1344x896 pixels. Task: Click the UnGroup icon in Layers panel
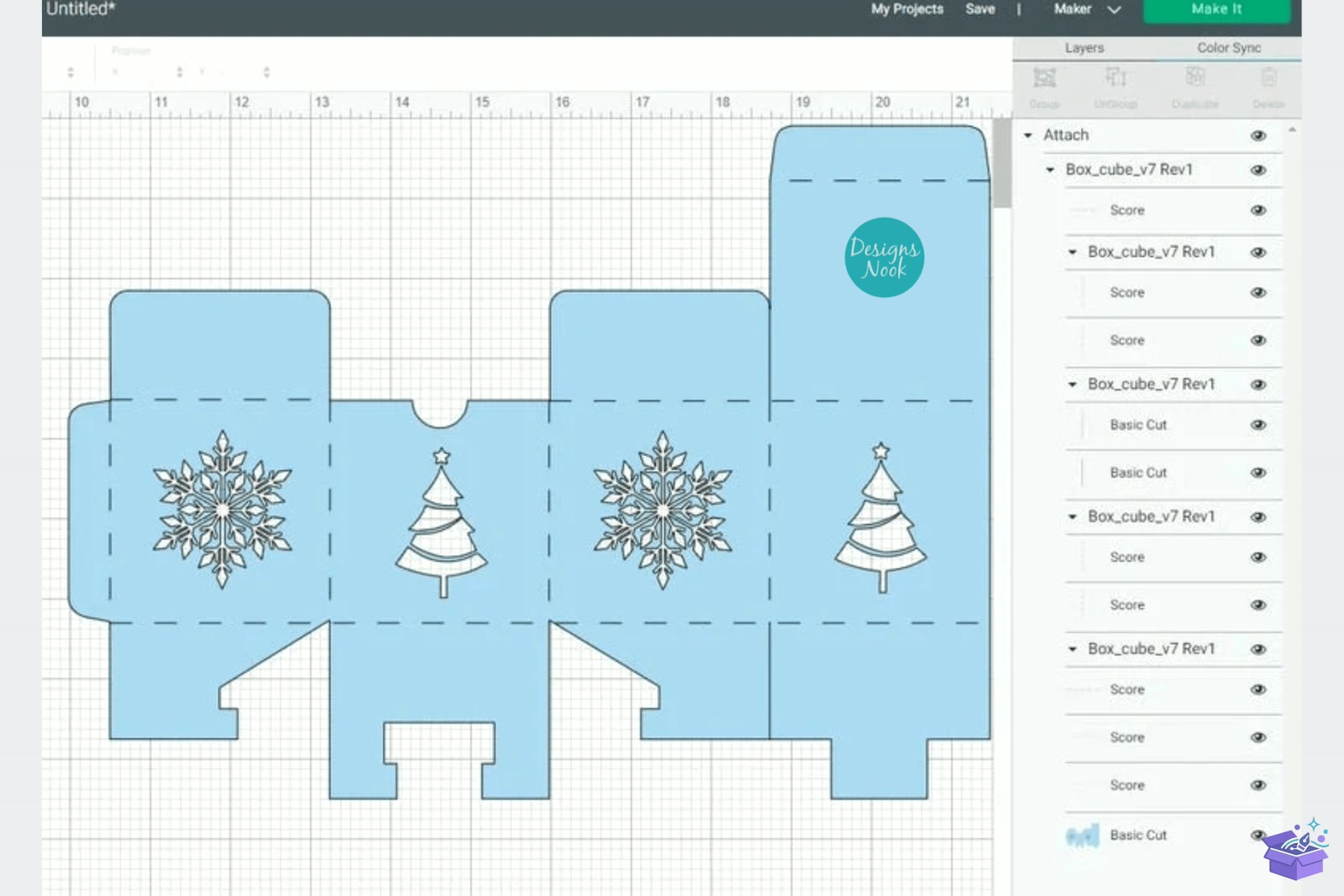click(1116, 78)
